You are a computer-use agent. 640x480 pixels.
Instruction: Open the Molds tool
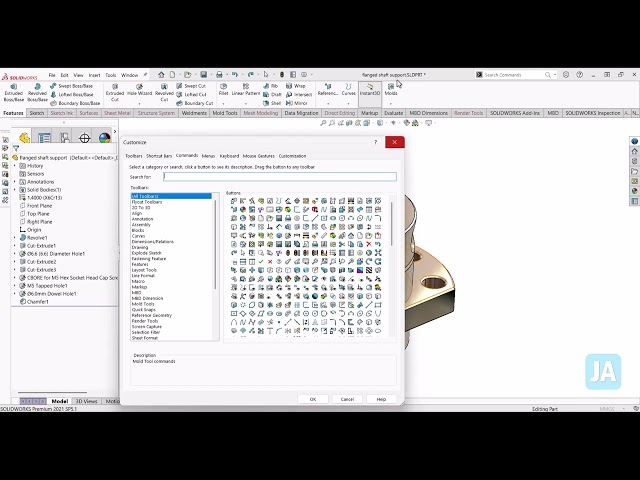(x=391, y=90)
